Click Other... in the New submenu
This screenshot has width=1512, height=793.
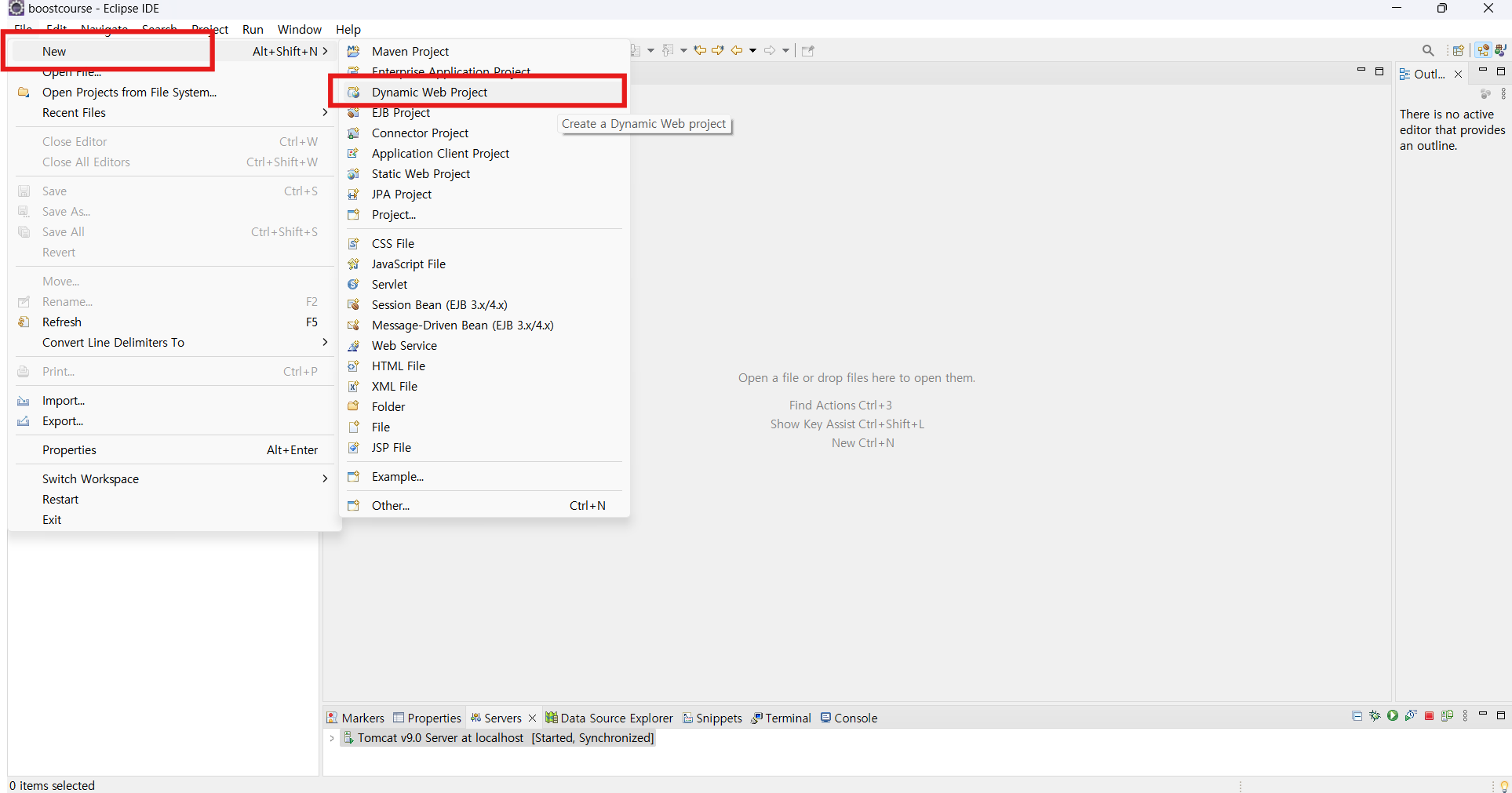tap(483, 505)
